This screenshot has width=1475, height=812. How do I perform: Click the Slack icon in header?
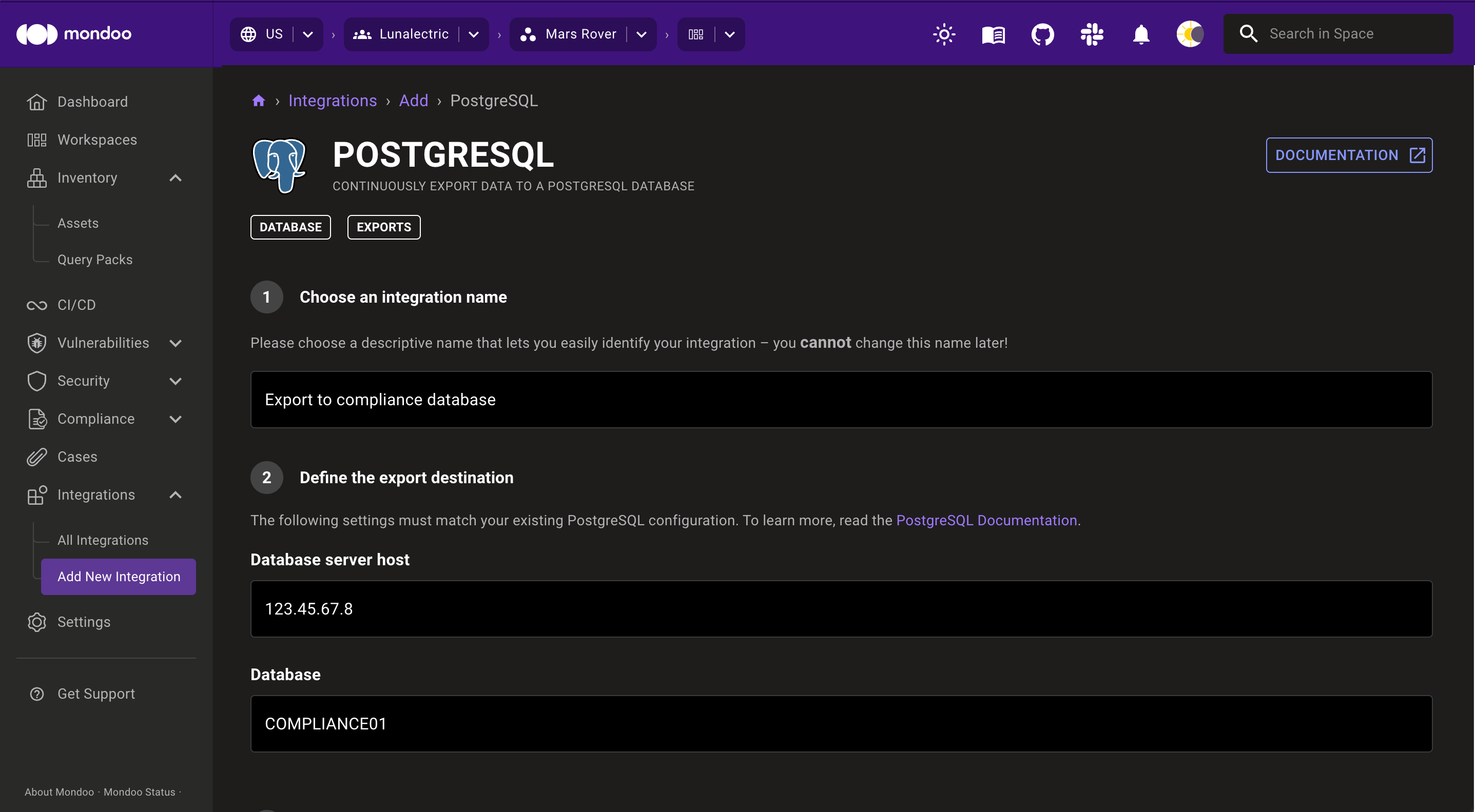1093,34
